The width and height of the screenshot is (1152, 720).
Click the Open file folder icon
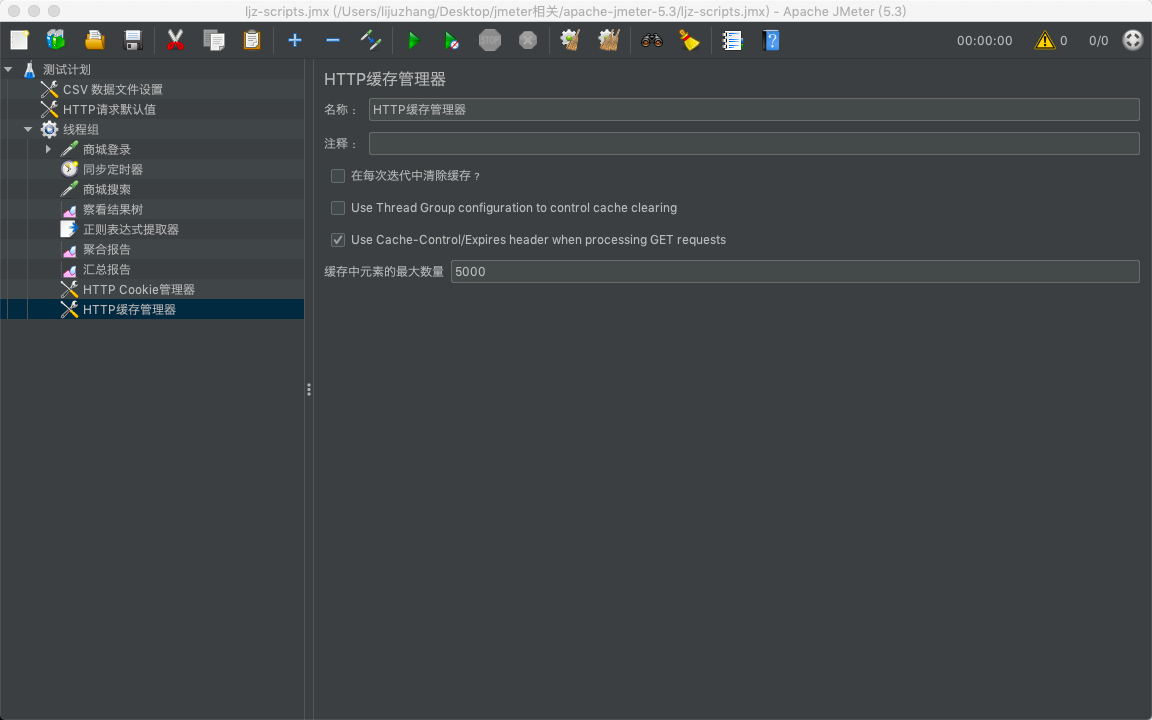[x=95, y=40]
